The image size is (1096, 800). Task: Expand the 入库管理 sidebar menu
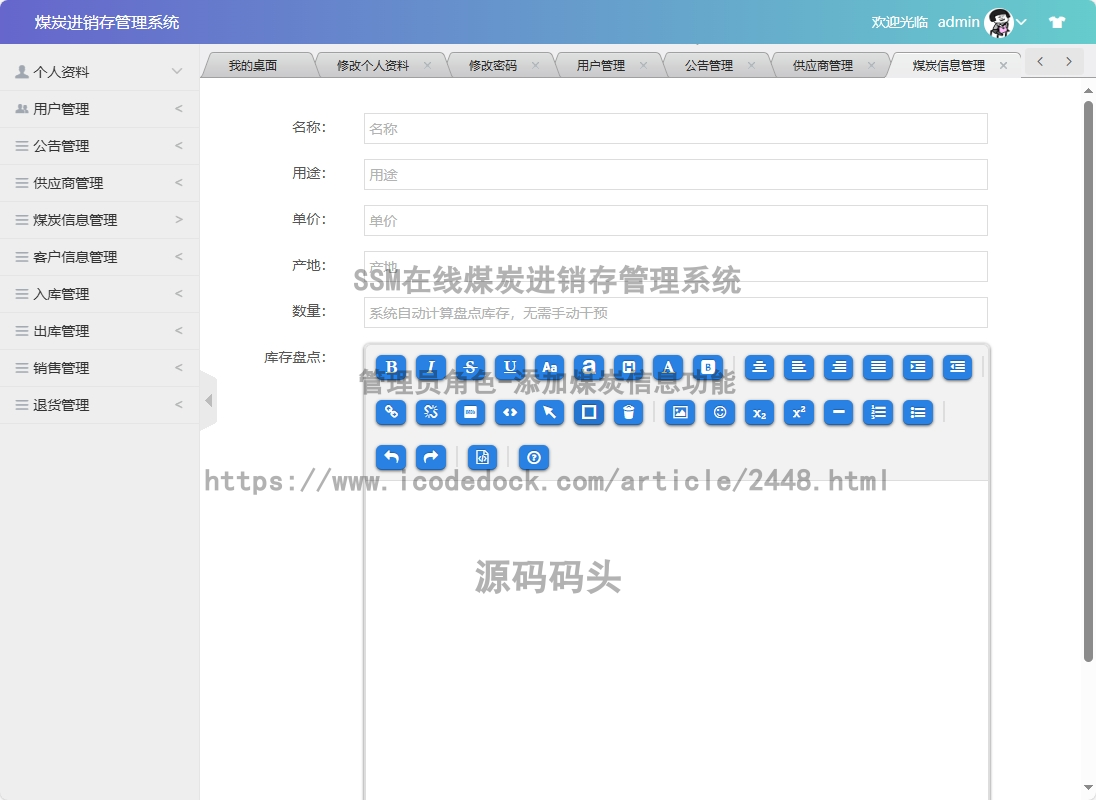(99, 294)
